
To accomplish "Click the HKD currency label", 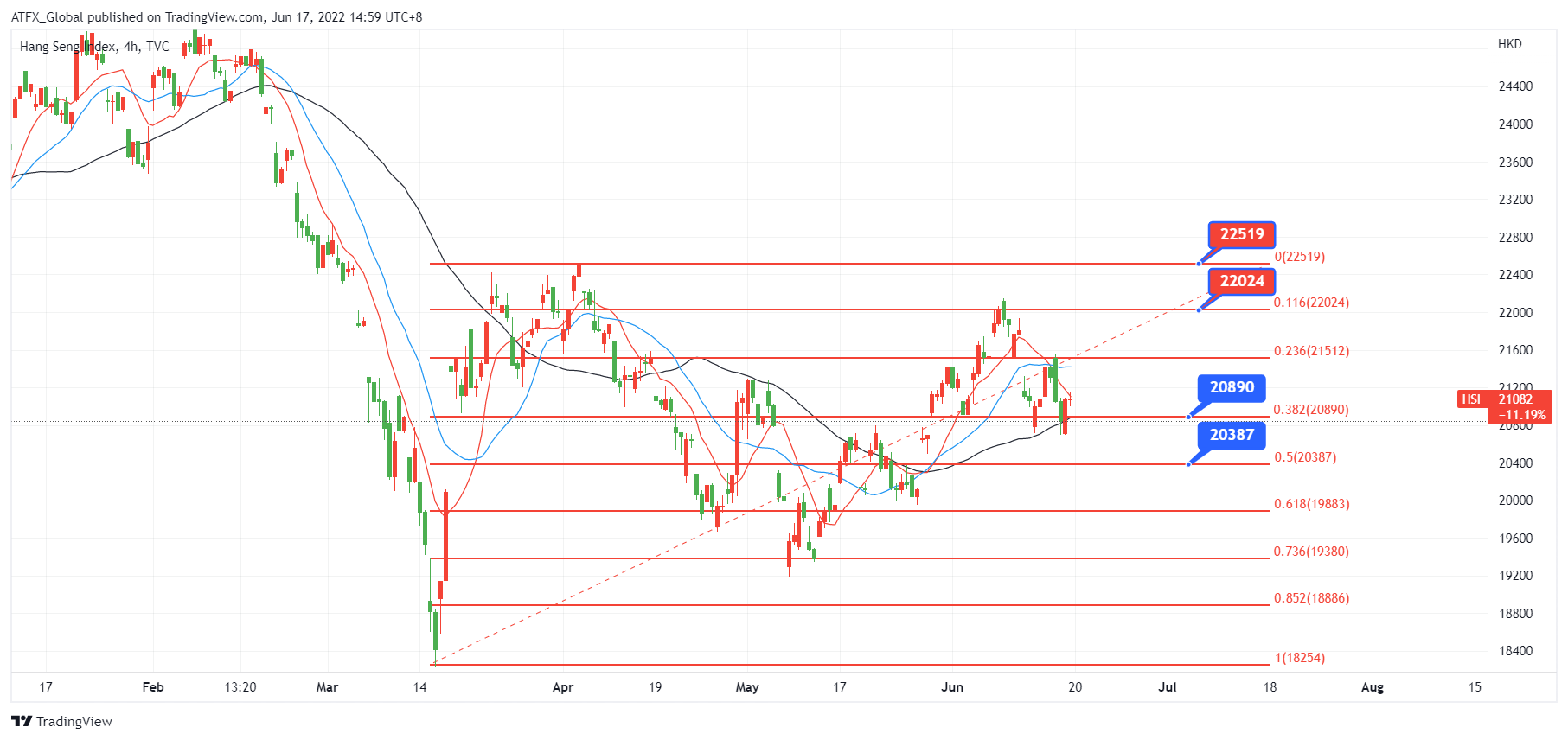I will pyautogui.click(x=1510, y=44).
